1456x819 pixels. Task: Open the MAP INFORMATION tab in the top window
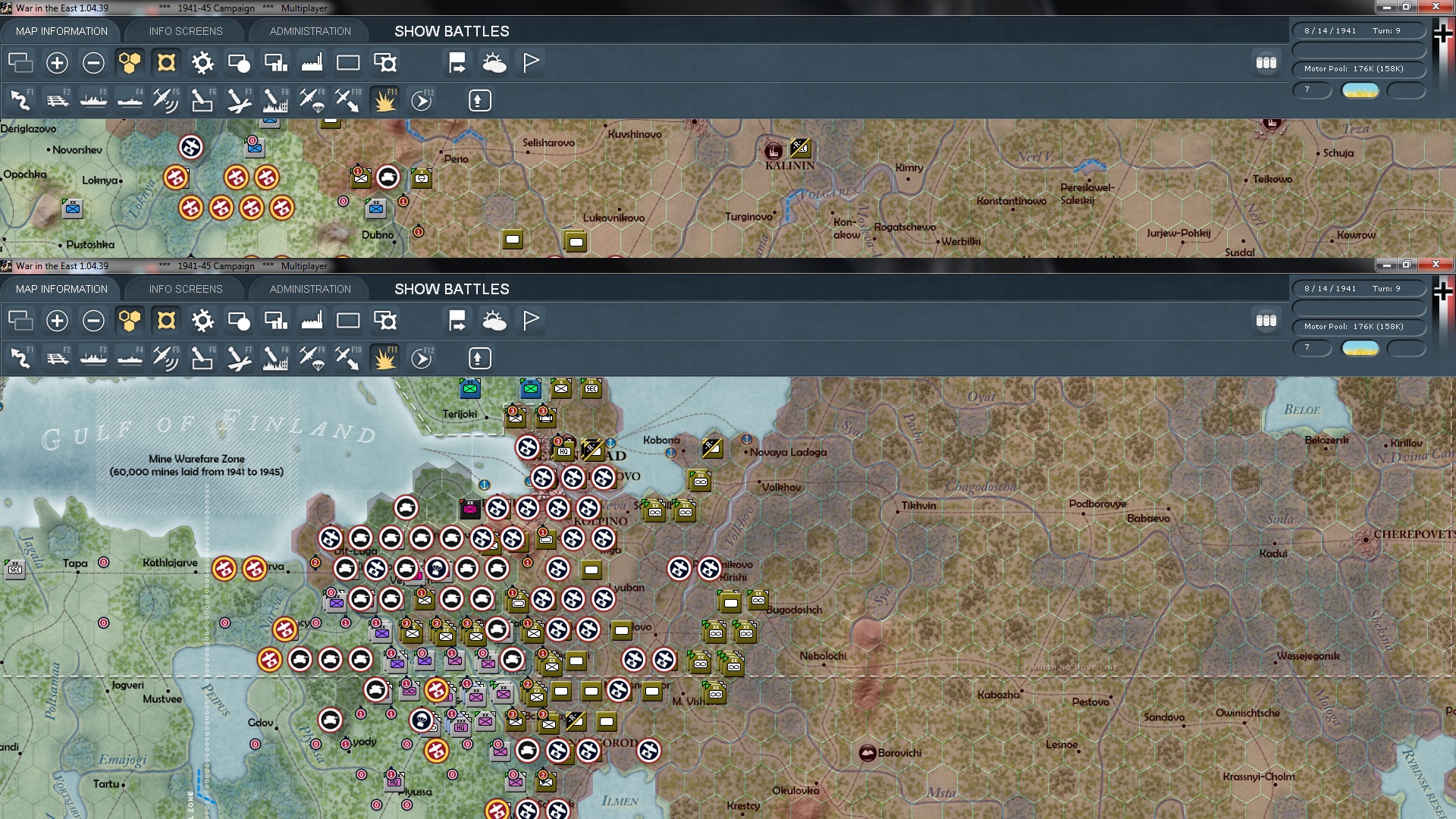[61, 31]
